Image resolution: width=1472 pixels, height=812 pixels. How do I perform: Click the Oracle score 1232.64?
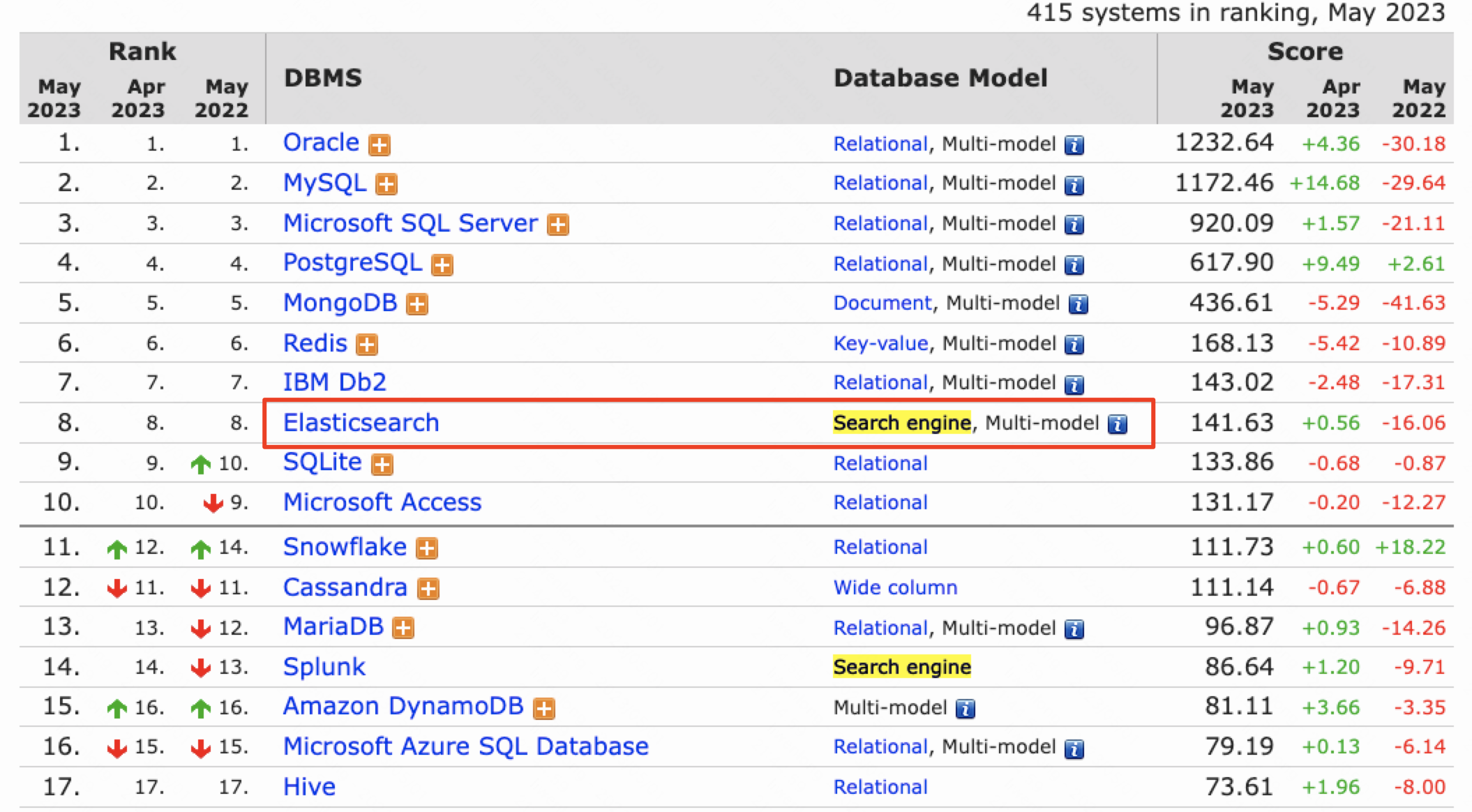1224,142
